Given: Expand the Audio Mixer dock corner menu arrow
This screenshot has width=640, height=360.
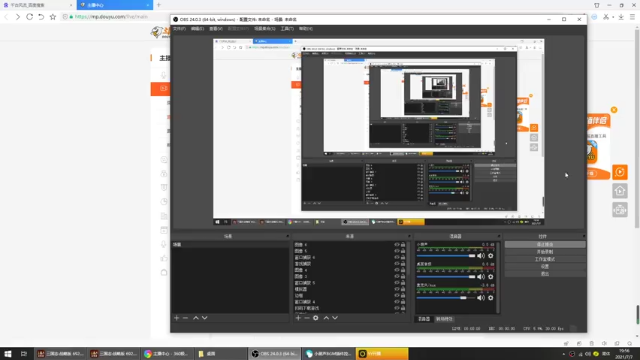Looking at the screenshot, I should [x=498, y=236].
